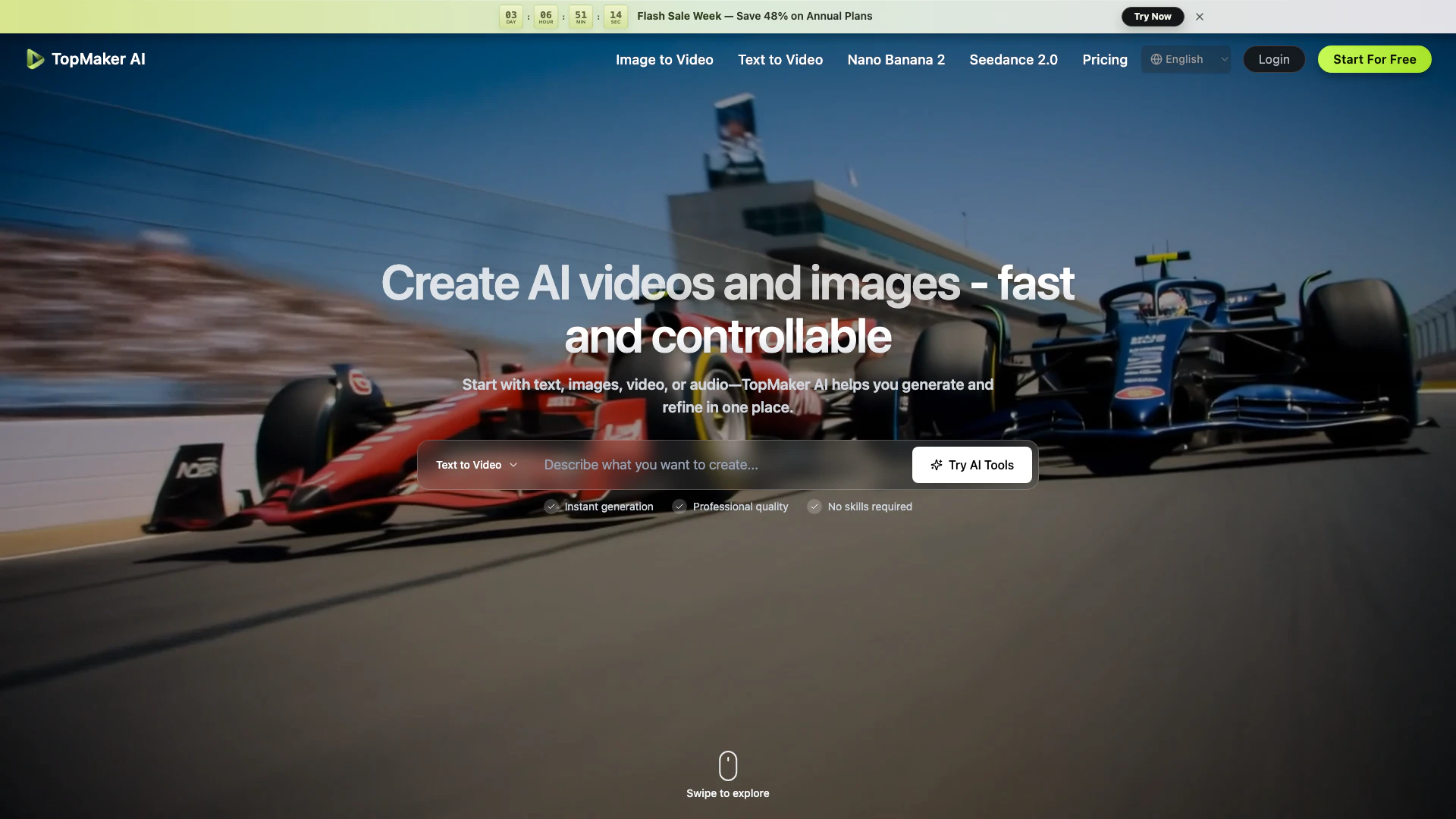The image size is (1456, 819).
Task: Click the globe language icon
Action: click(x=1156, y=59)
